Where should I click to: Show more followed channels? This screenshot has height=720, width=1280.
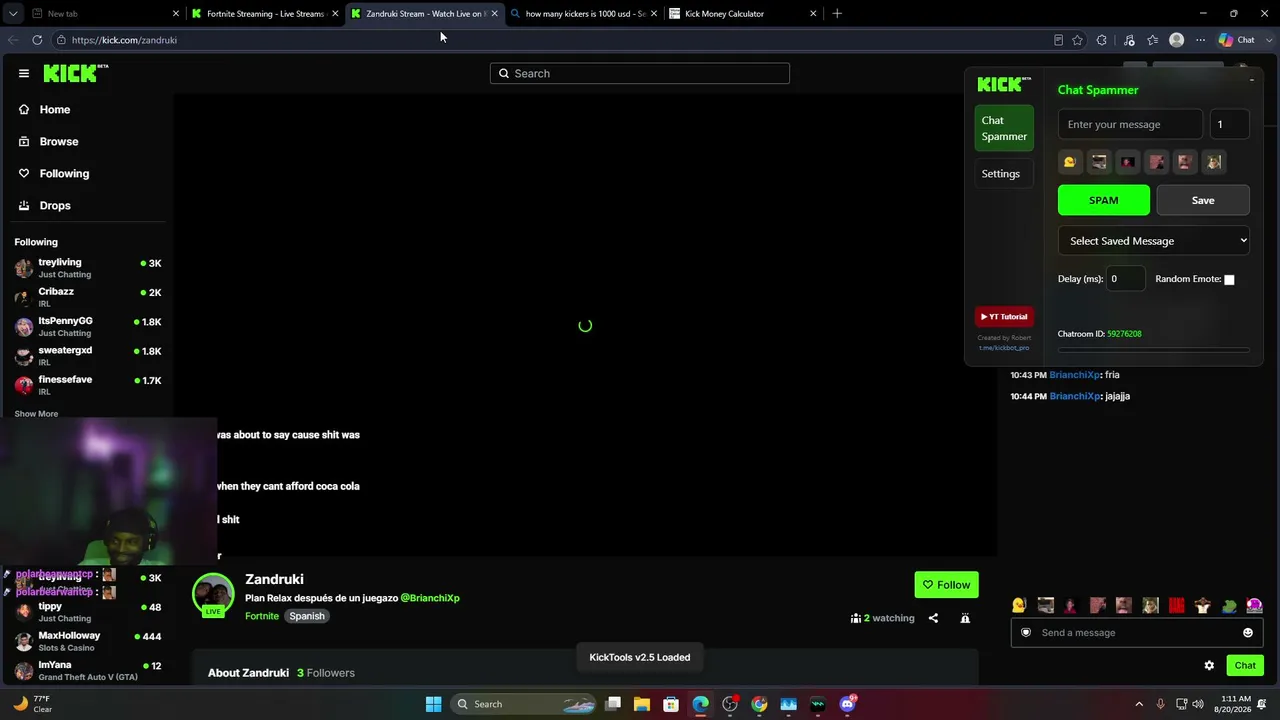coord(36,414)
